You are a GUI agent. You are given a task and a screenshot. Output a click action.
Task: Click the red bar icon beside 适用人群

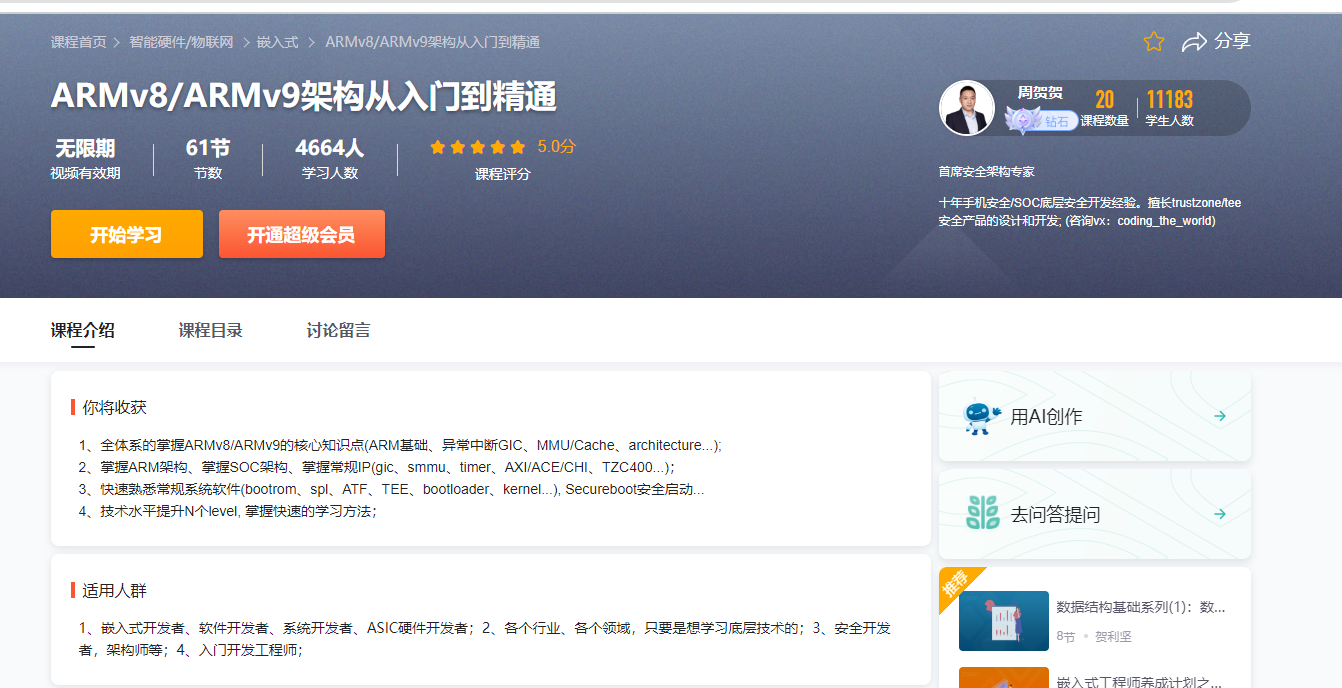71,589
